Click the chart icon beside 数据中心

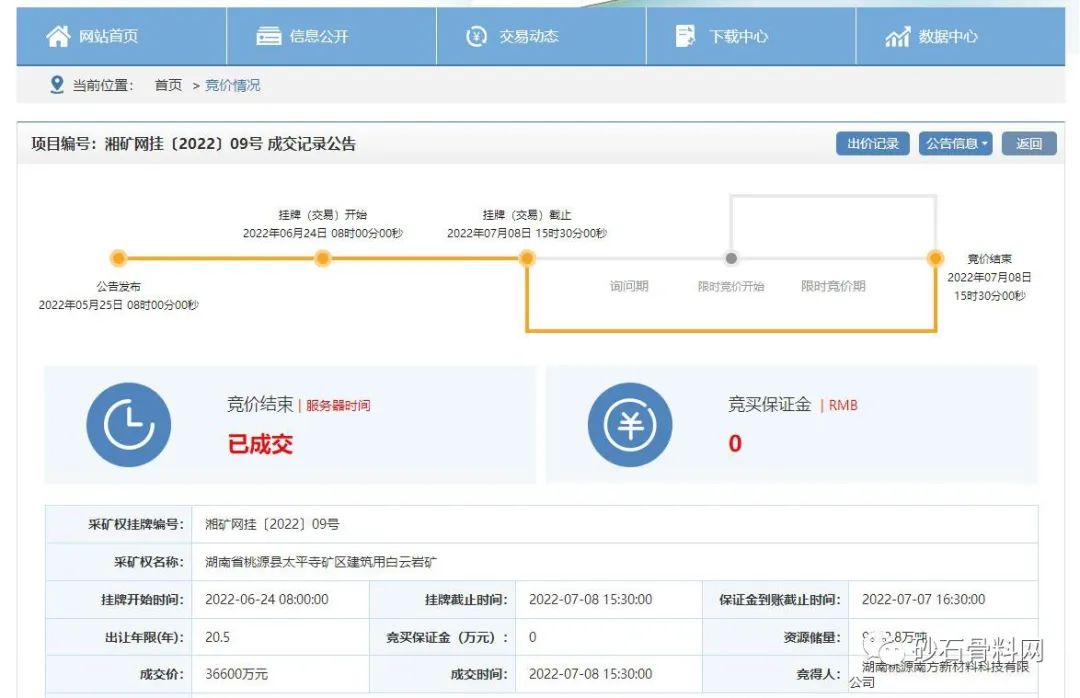[897, 37]
